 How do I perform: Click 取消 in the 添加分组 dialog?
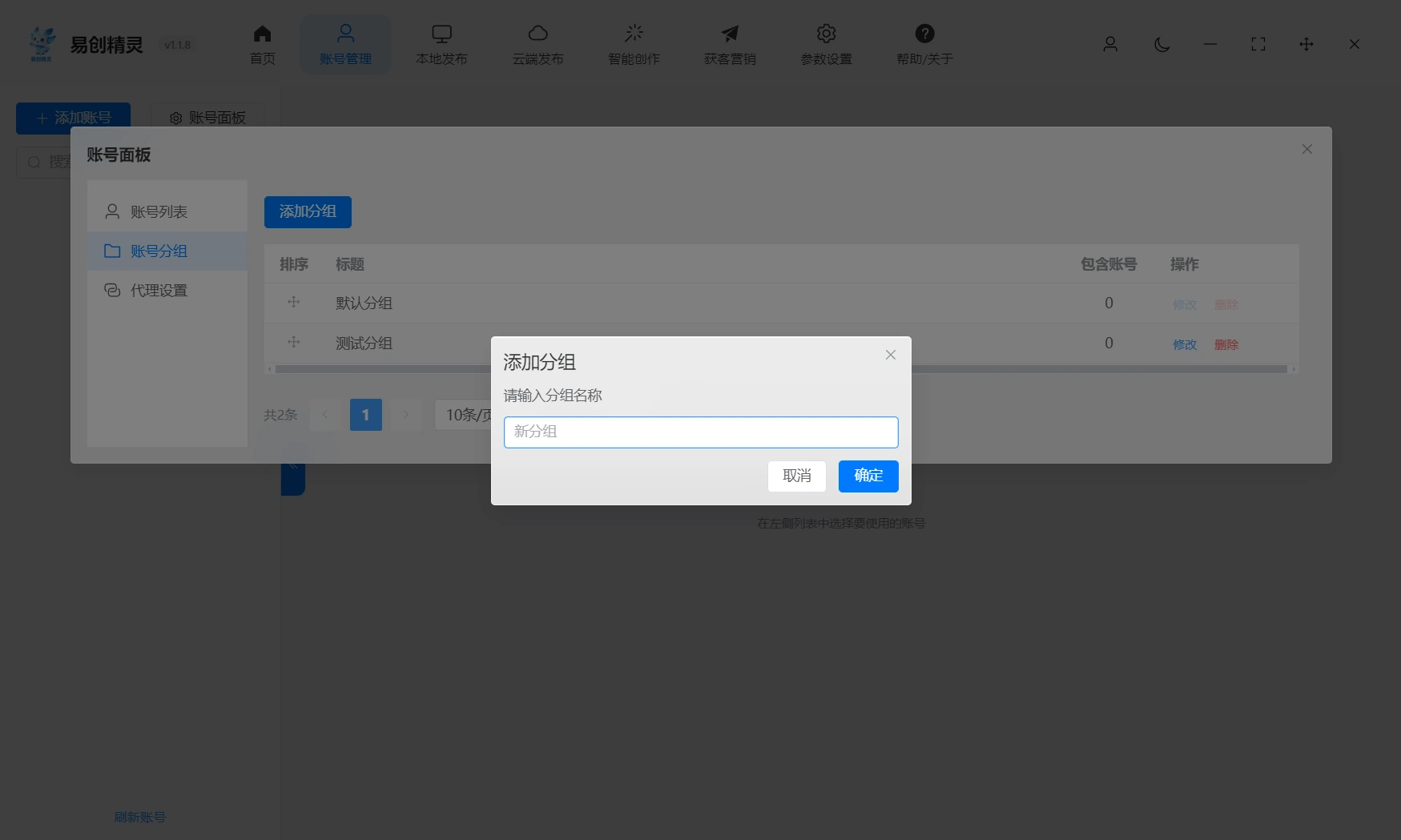797,476
